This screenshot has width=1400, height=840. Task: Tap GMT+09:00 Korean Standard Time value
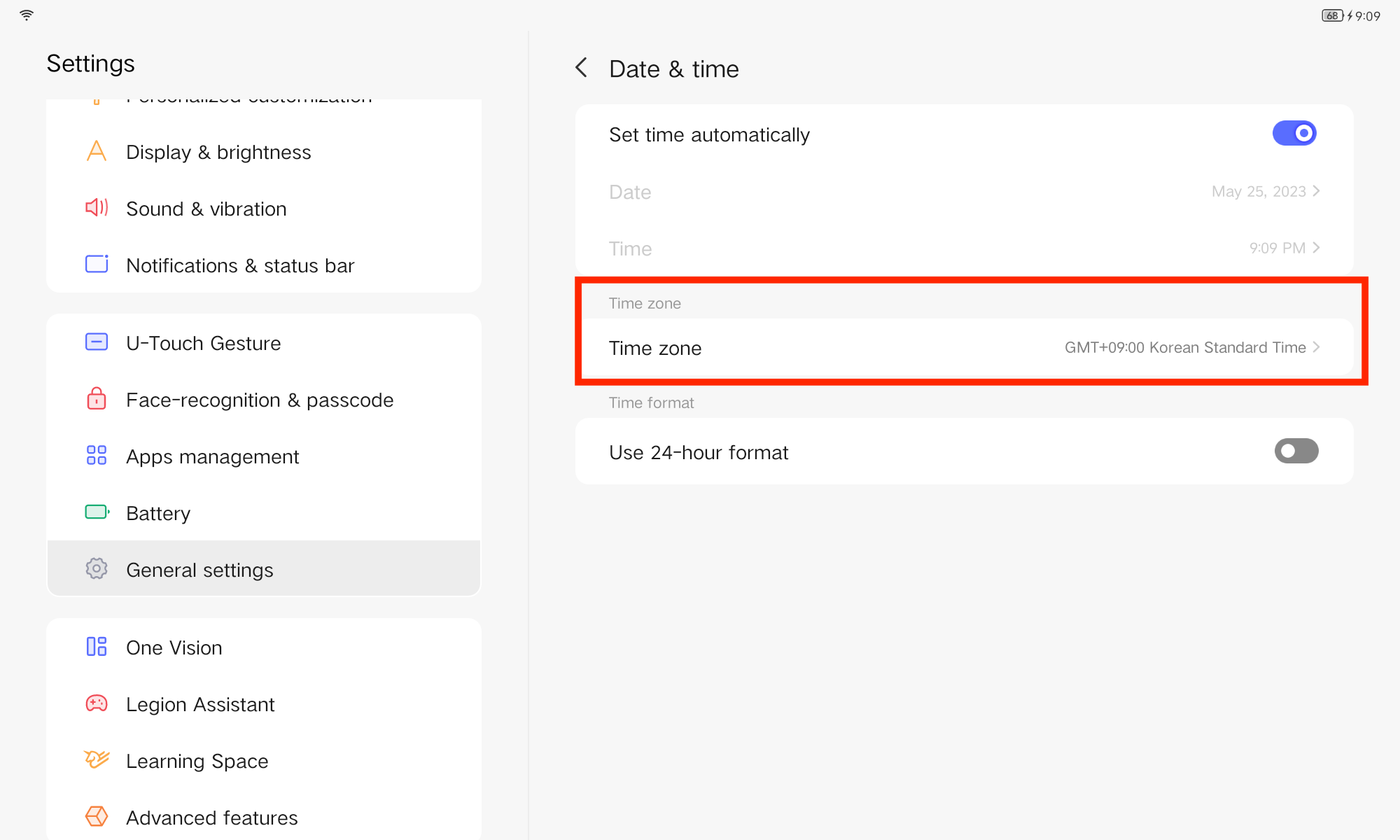[1184, 348]
